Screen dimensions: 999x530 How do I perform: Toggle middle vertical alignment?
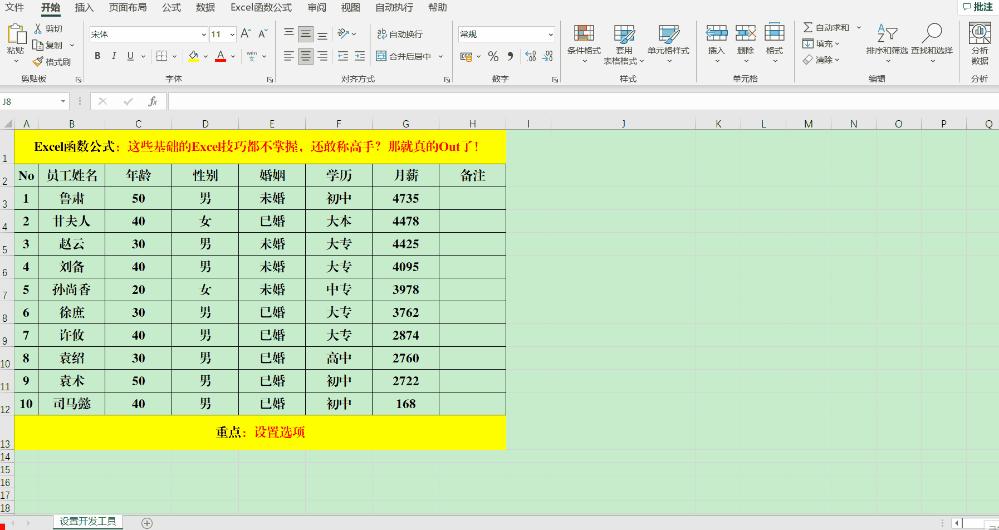coord(306,34)
